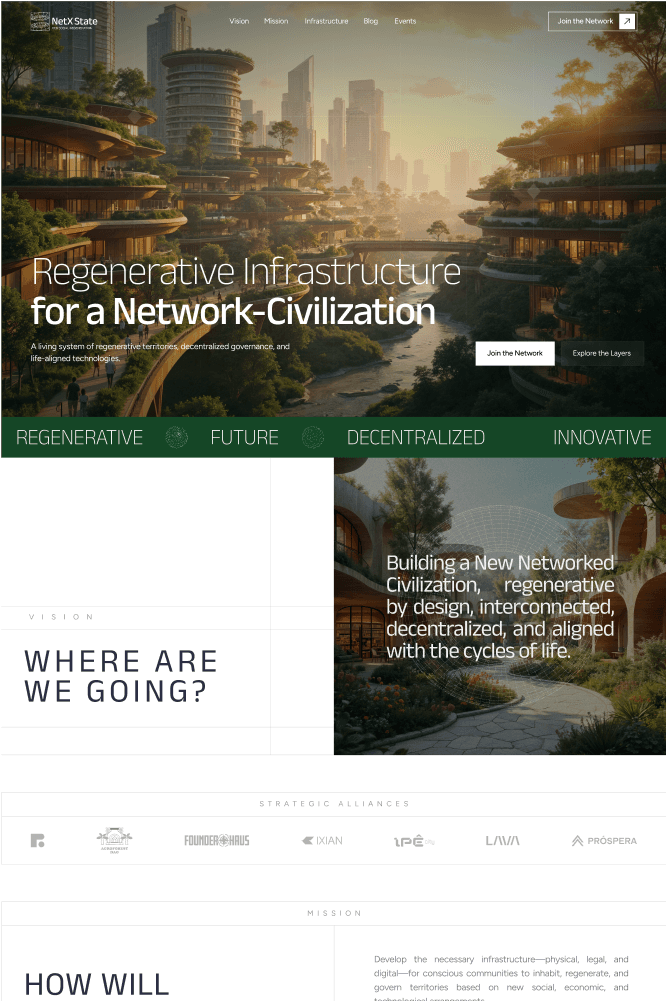Click the IXIAN partner logo

322,840
